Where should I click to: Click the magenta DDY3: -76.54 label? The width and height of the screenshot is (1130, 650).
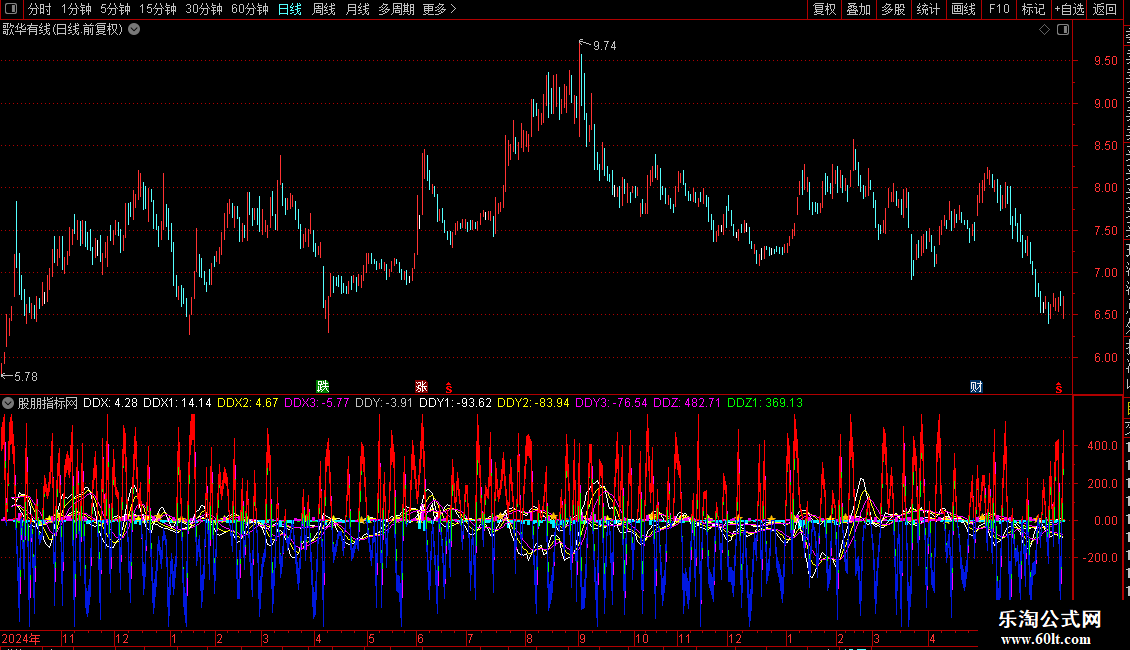[x=611, y=403]
